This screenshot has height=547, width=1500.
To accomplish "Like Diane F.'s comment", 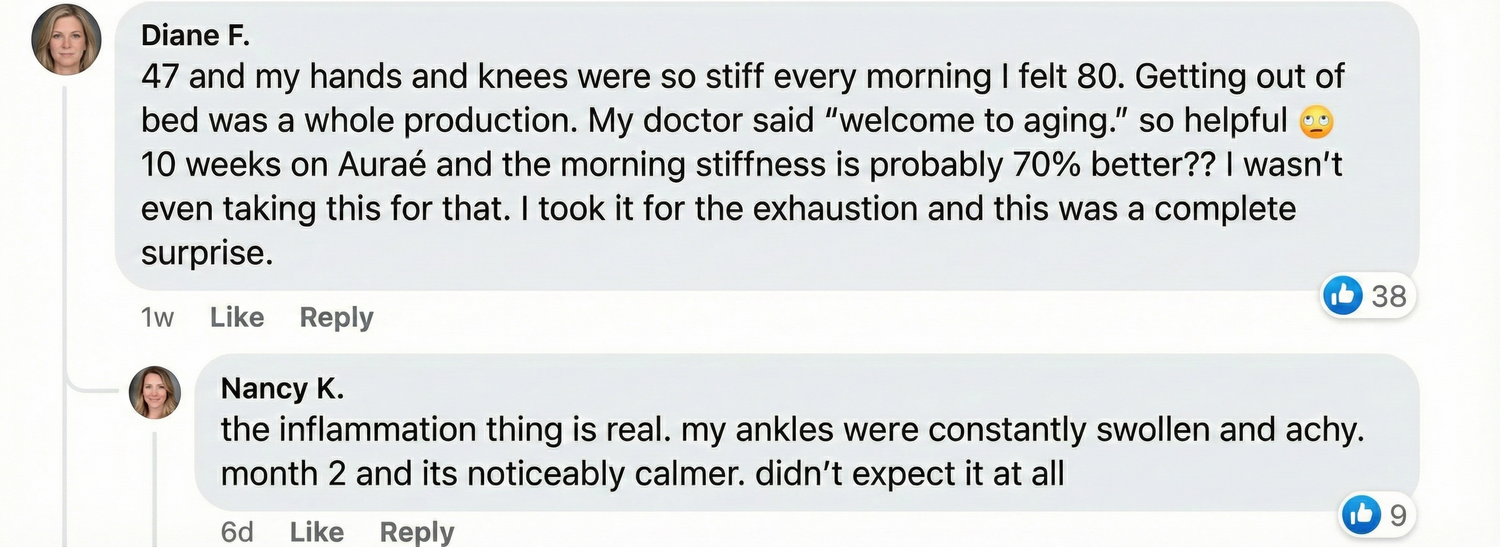I will coord(237,318).
